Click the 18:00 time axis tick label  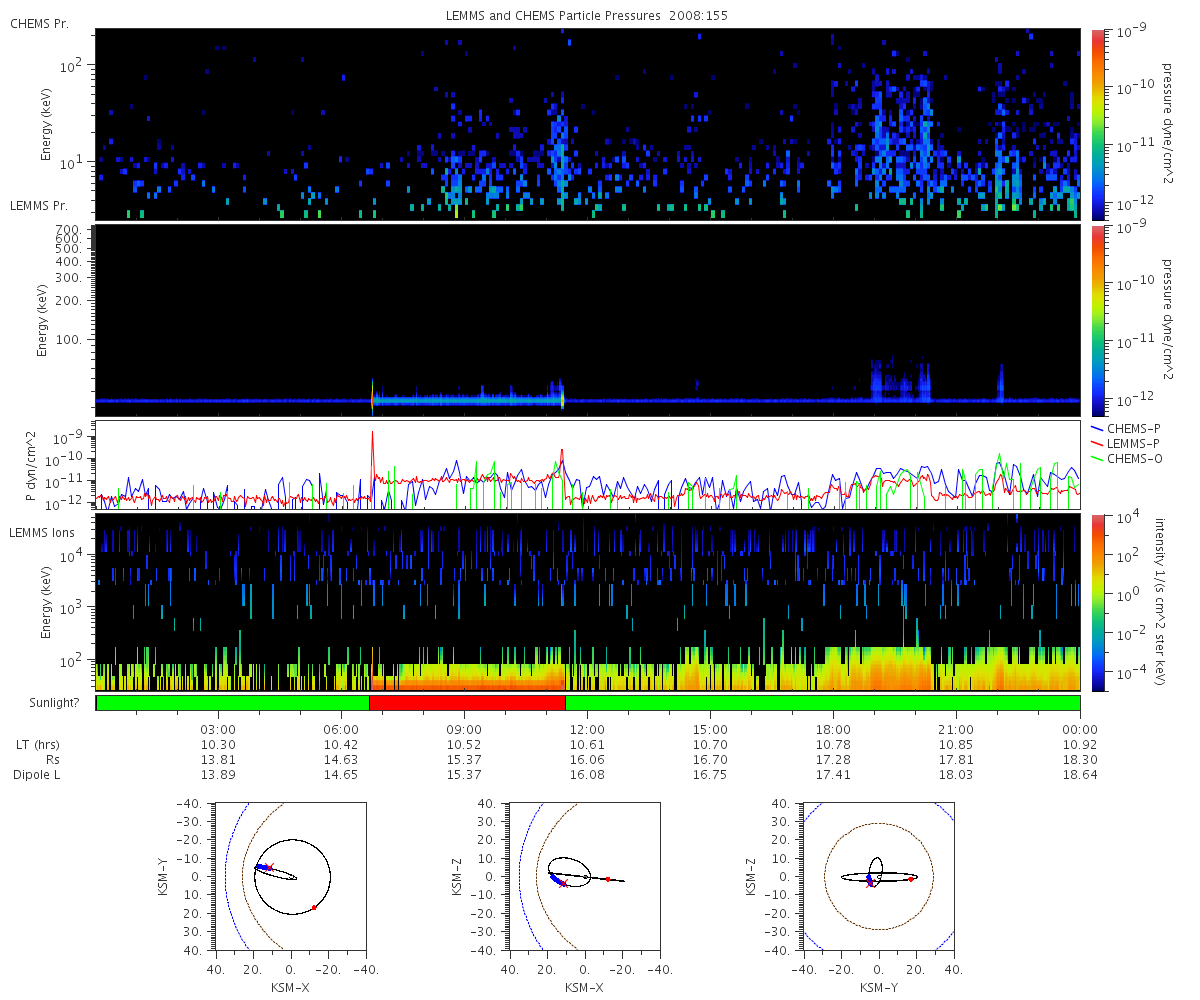[x=833, y=731]
